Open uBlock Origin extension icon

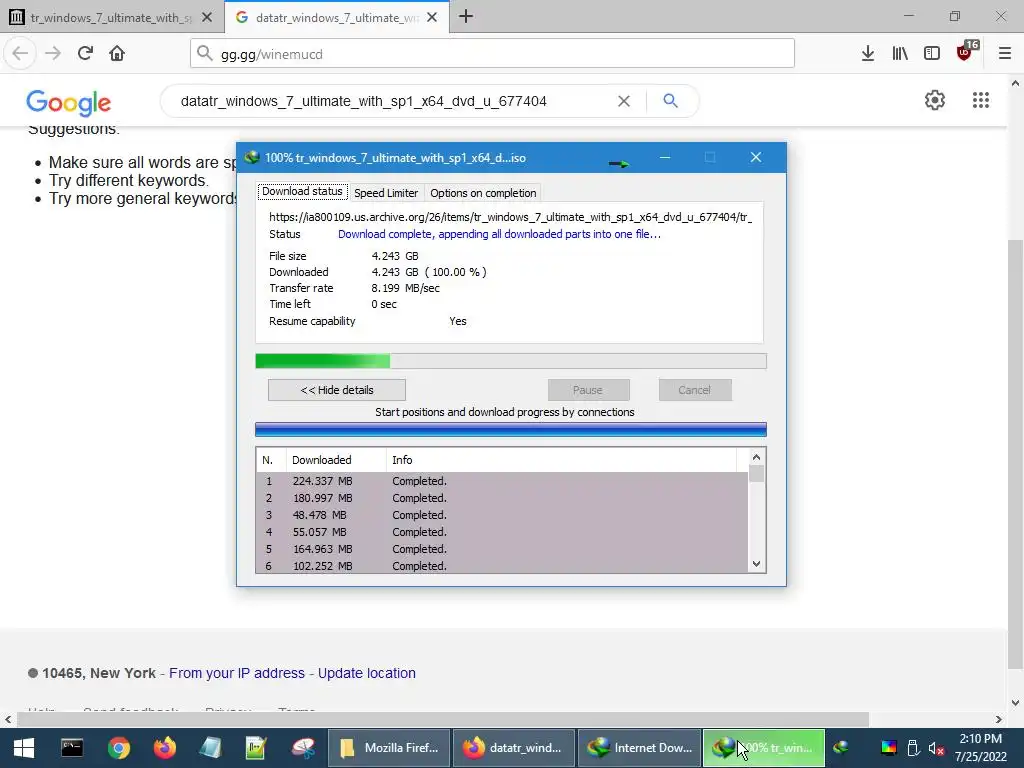coord(965,52)
